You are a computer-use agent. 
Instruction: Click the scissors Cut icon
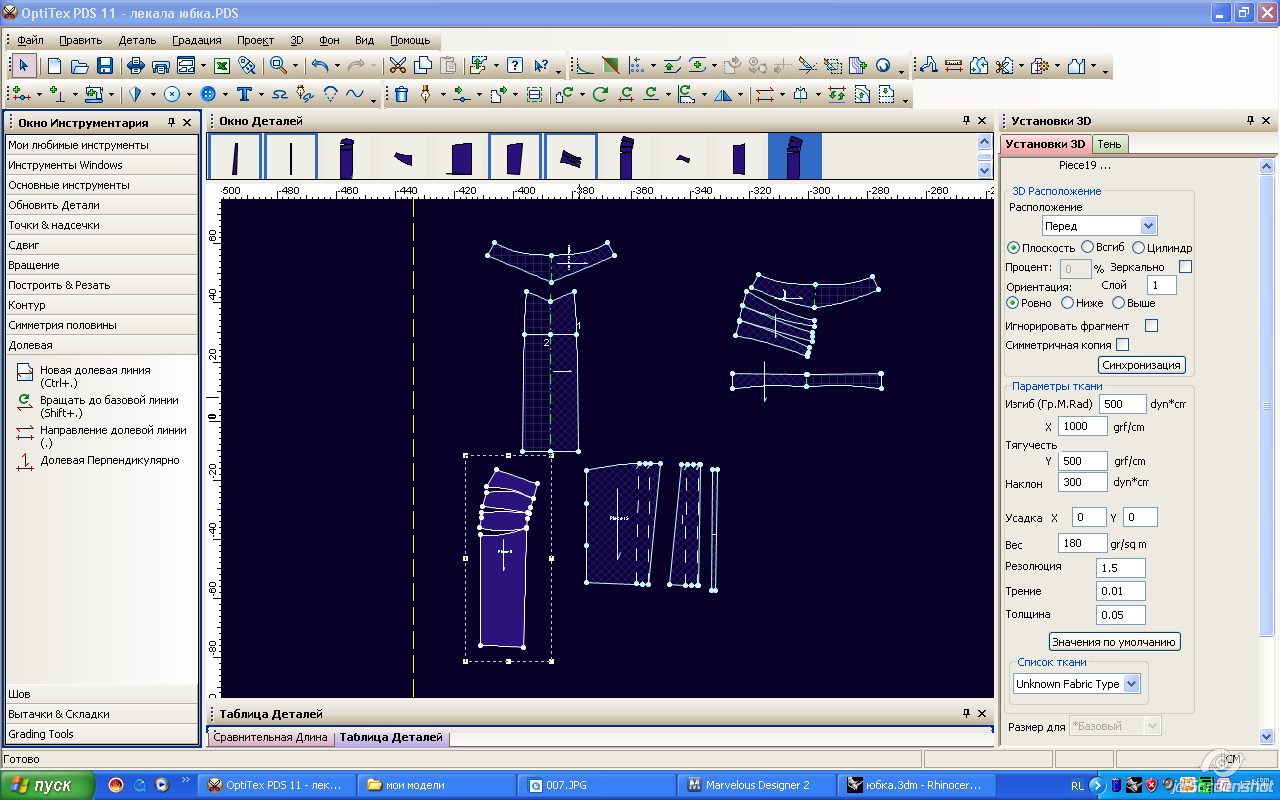pyautogui.click(x=397, y=66)
